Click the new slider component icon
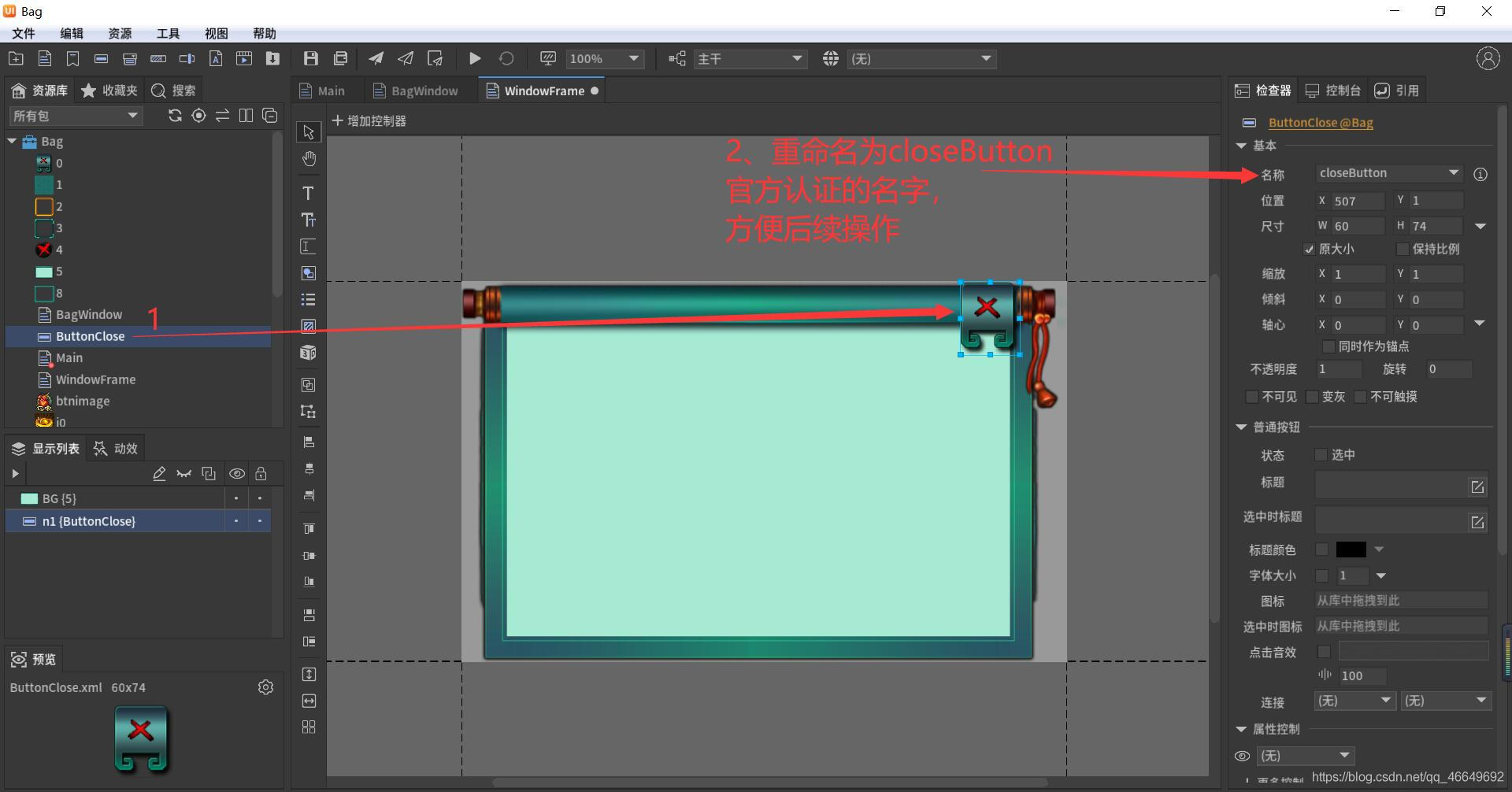 [x=187, y=58]
